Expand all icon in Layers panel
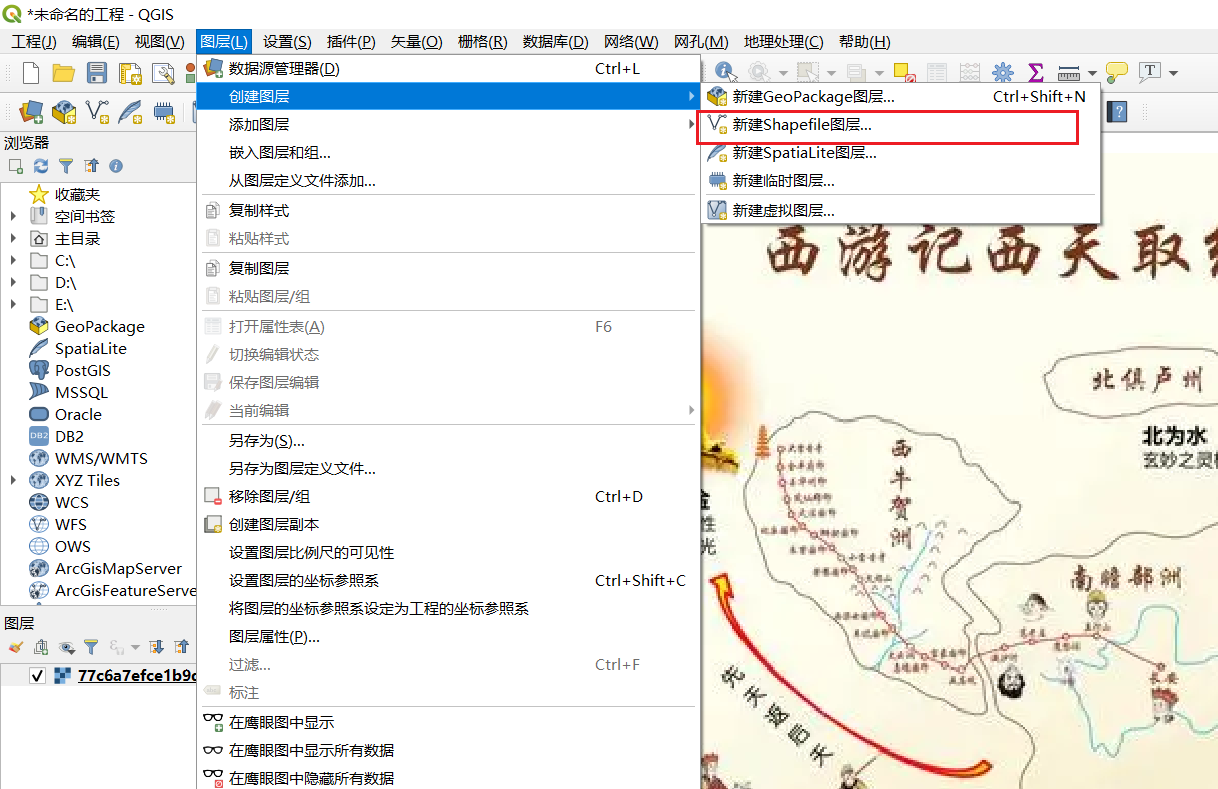Screen dimensions: 1218x789 pos(156,647)
